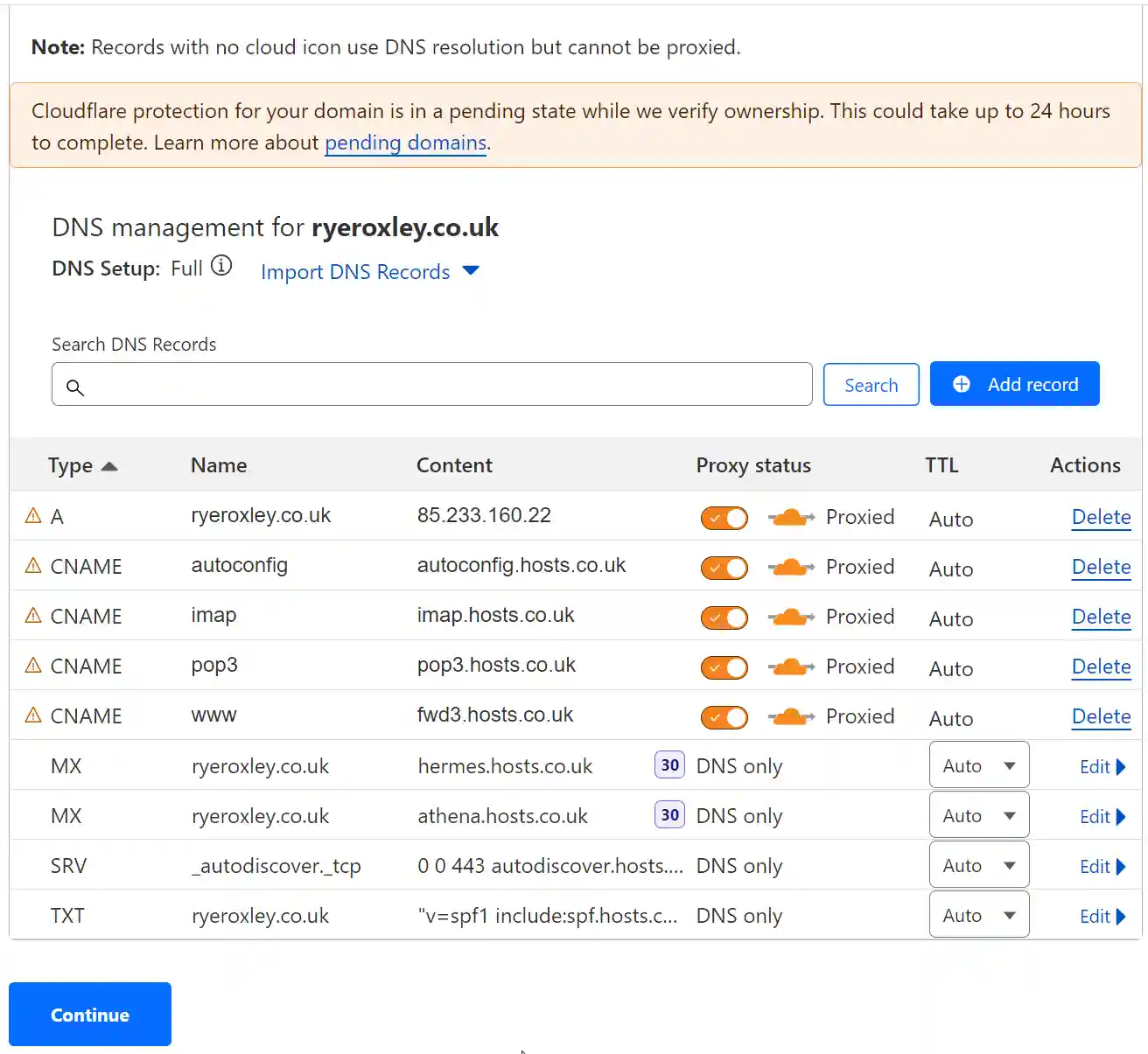Disable the proxy toggle for the A record
The height and width of the screenshot is (1054, 1148).
pyautogui.click(x=724, y=518)
